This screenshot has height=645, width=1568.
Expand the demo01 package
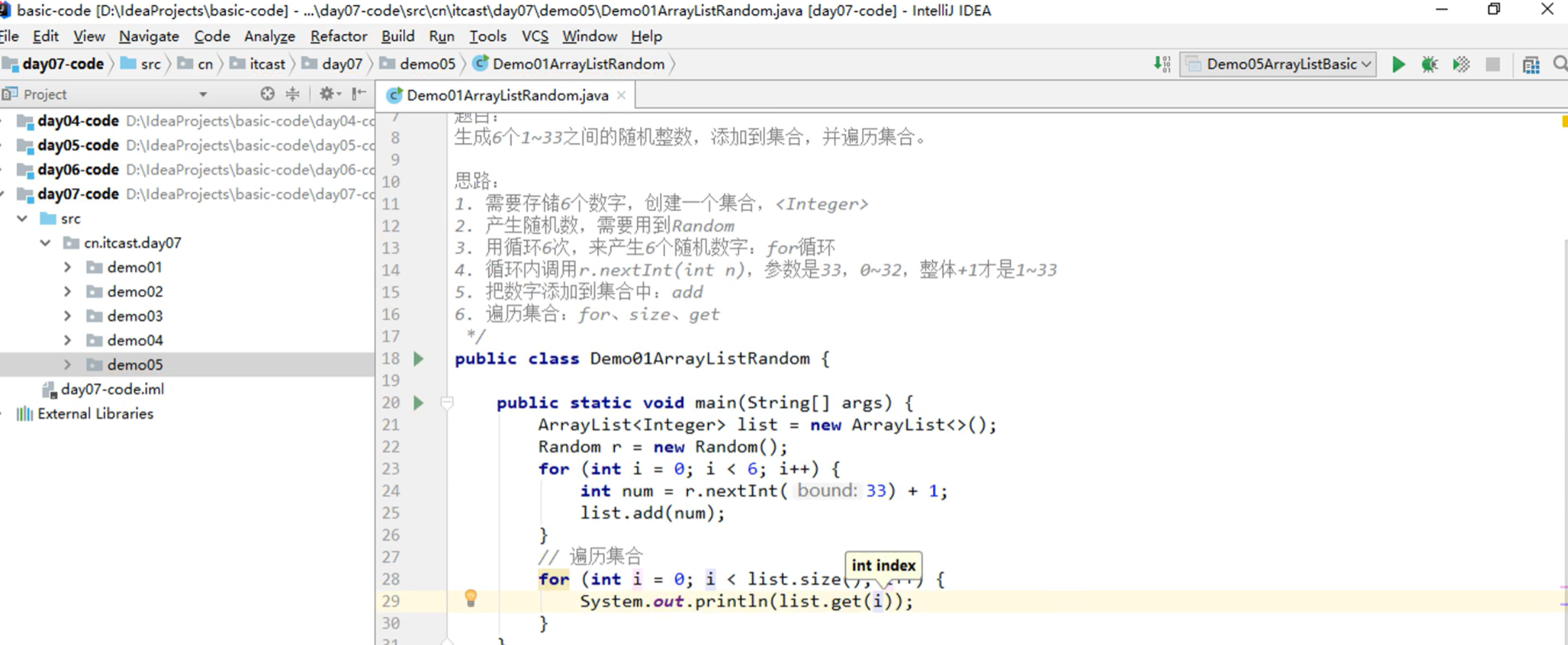[68, 267]
